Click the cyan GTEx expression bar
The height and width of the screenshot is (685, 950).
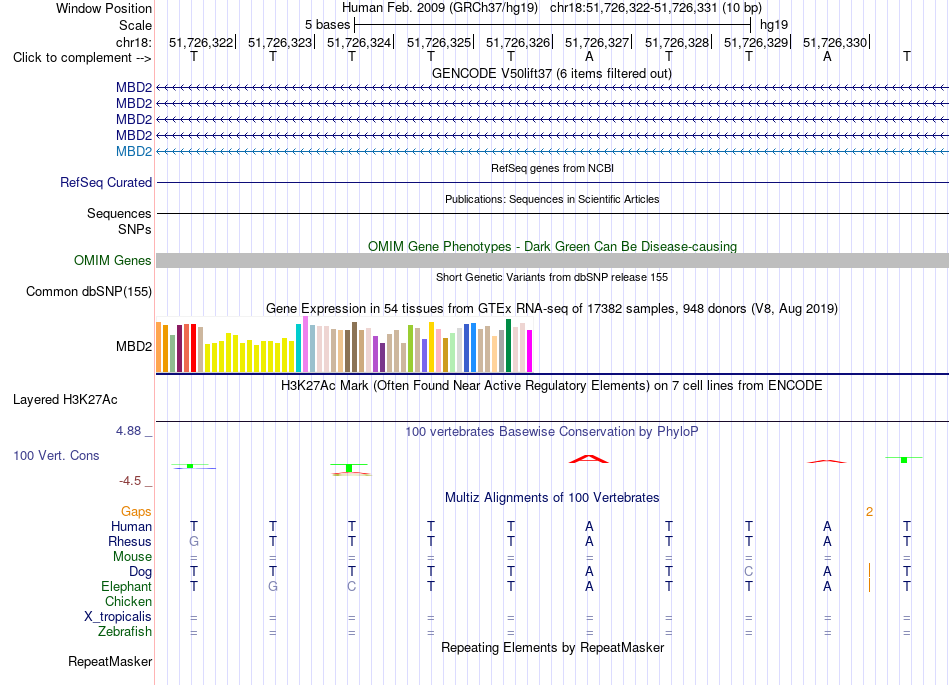click(298, 348)
